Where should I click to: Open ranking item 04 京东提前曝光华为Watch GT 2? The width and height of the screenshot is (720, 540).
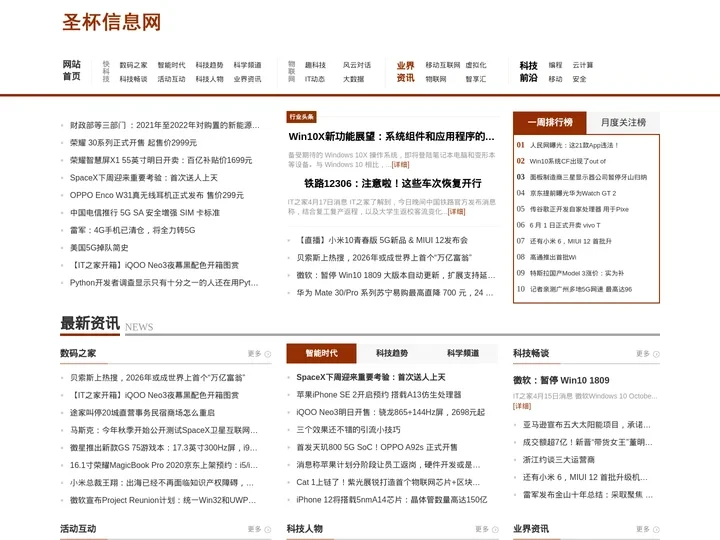pyautogui.click(x=573, y=193)
